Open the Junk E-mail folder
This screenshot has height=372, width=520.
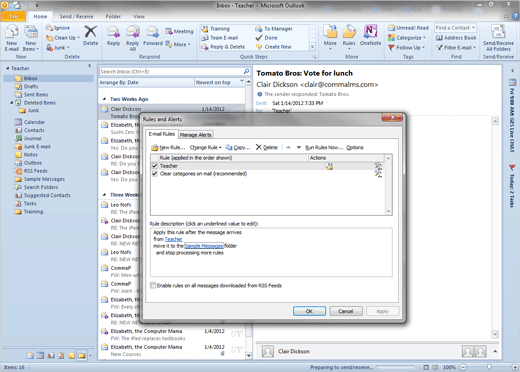tap(37, 146)
